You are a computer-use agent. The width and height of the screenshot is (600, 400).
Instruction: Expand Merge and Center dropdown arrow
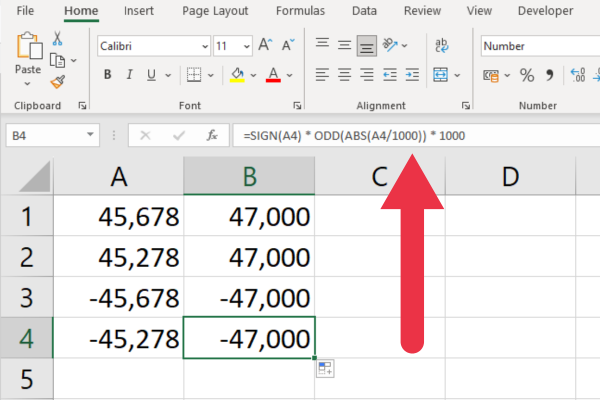(x=457, y=75)
